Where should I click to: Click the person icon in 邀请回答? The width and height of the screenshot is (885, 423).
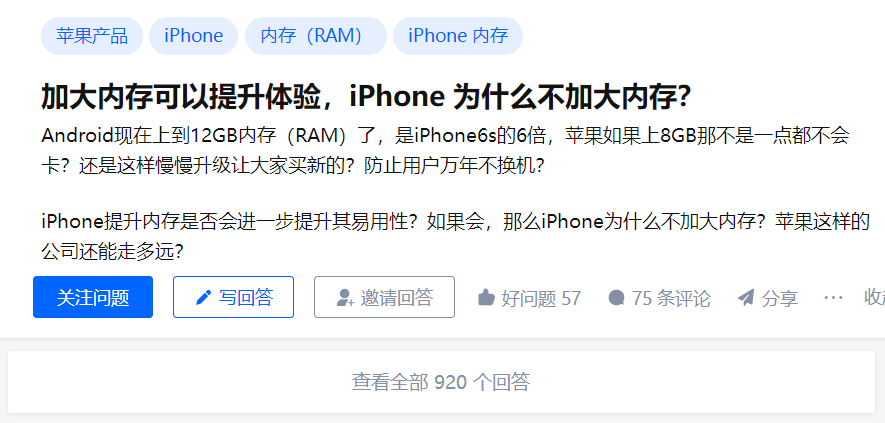click(345, 298)
